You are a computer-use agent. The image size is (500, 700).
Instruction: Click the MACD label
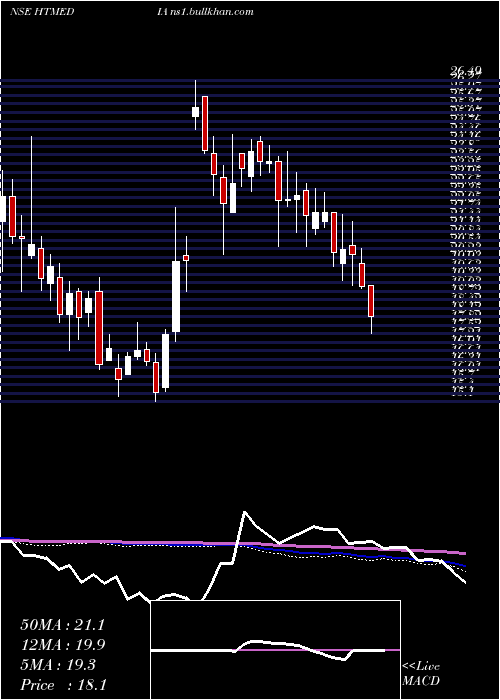(421, 681)
